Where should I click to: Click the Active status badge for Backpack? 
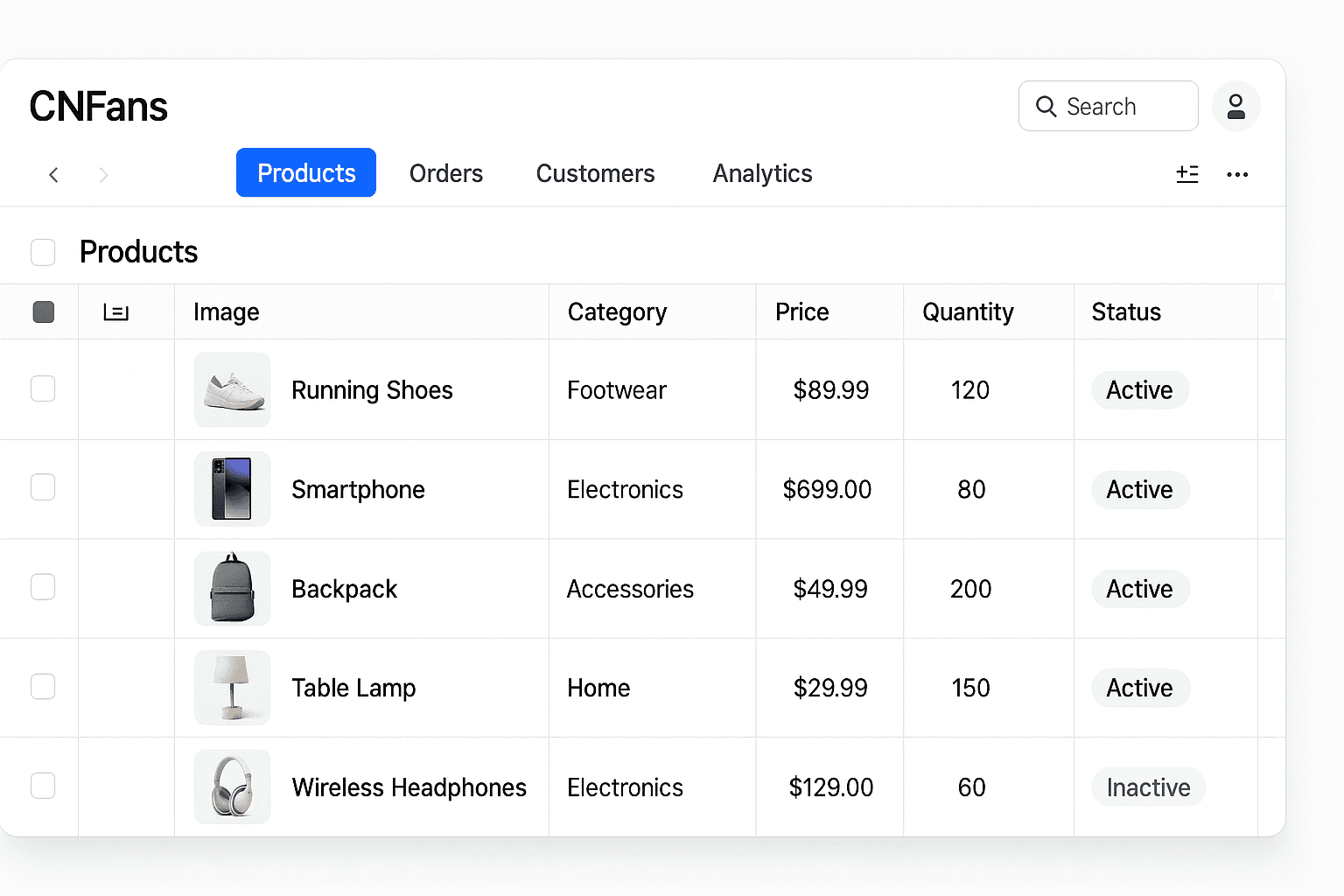pyautogui.click(x=1139, y=589)
